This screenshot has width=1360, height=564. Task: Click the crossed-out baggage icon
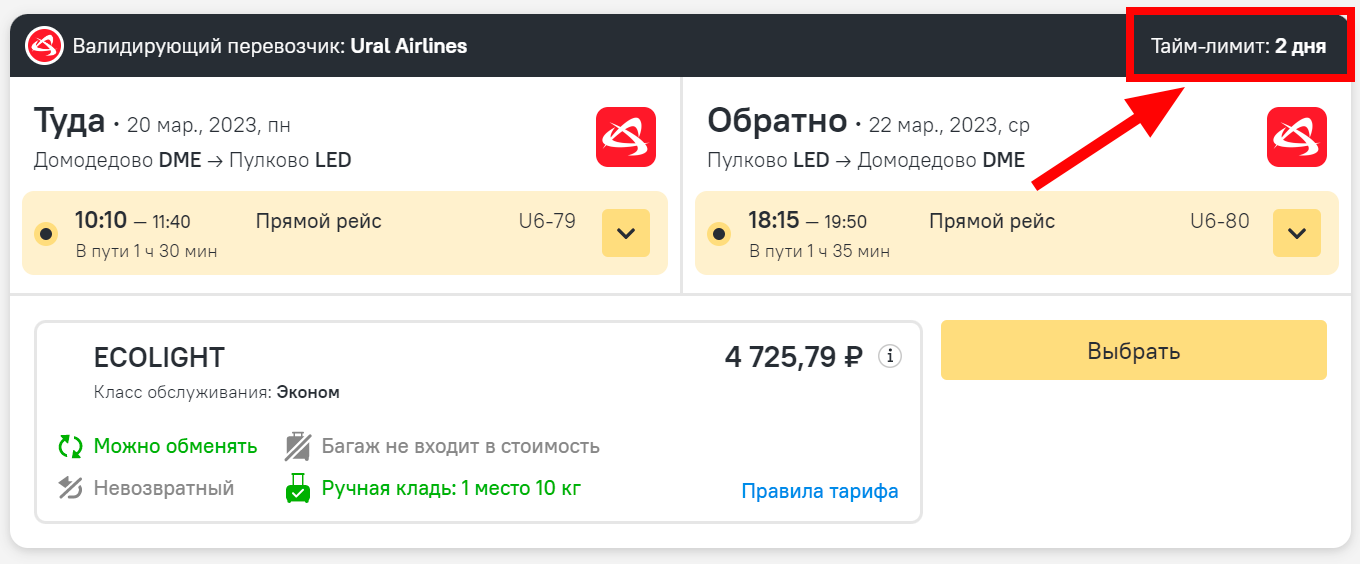298,446
